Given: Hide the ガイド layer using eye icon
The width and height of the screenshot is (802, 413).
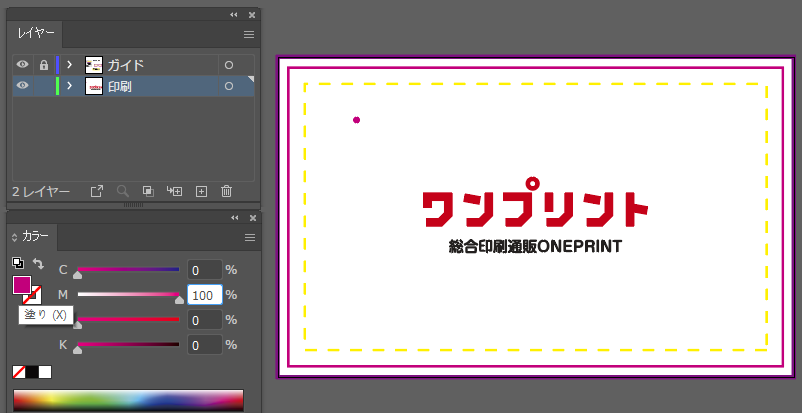Looking at the screenshot, I should tap(22, 64).
